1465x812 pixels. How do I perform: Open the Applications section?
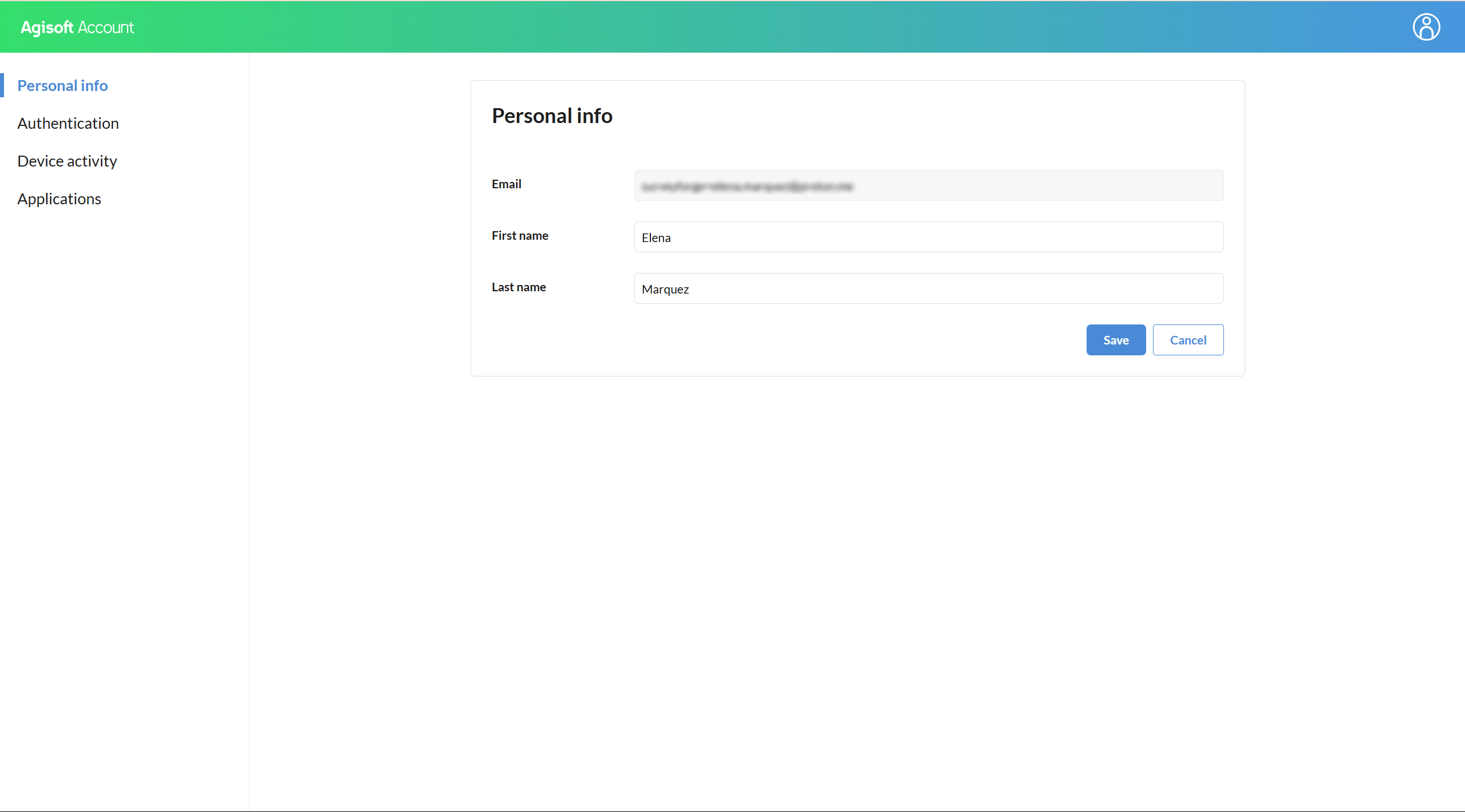pyautogui.click(x=59, y=199)
